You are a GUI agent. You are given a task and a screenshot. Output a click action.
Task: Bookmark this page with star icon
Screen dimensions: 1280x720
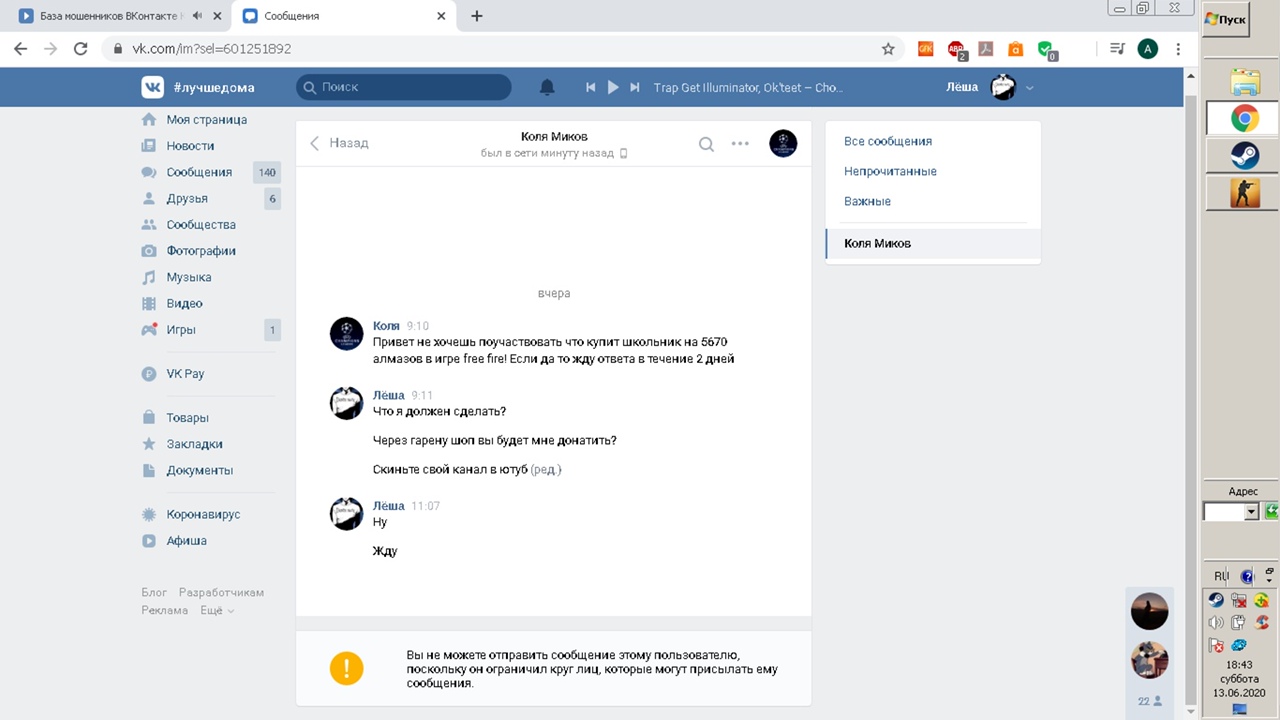(x=887, y=48)
